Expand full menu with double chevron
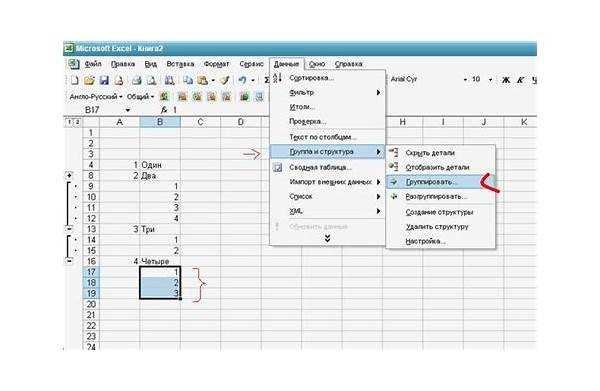This screenshot has height=391, width=600. [327, 238]
